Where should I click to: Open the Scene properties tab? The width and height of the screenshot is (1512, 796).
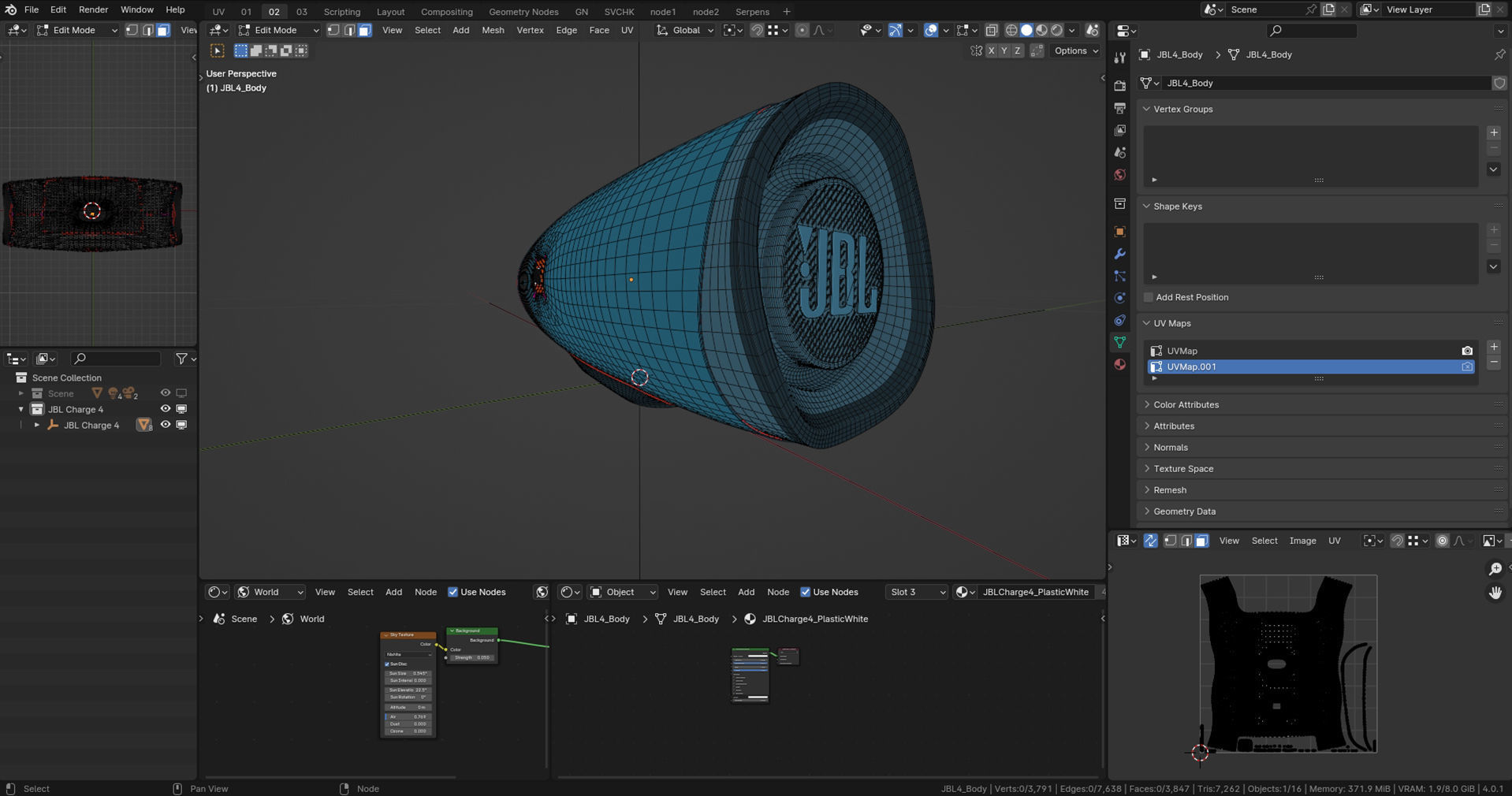[1119, 152]
